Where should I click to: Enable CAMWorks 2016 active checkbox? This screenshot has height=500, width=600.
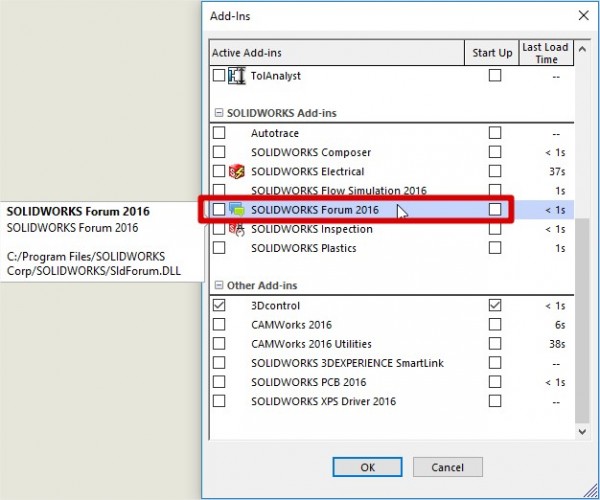219,324
